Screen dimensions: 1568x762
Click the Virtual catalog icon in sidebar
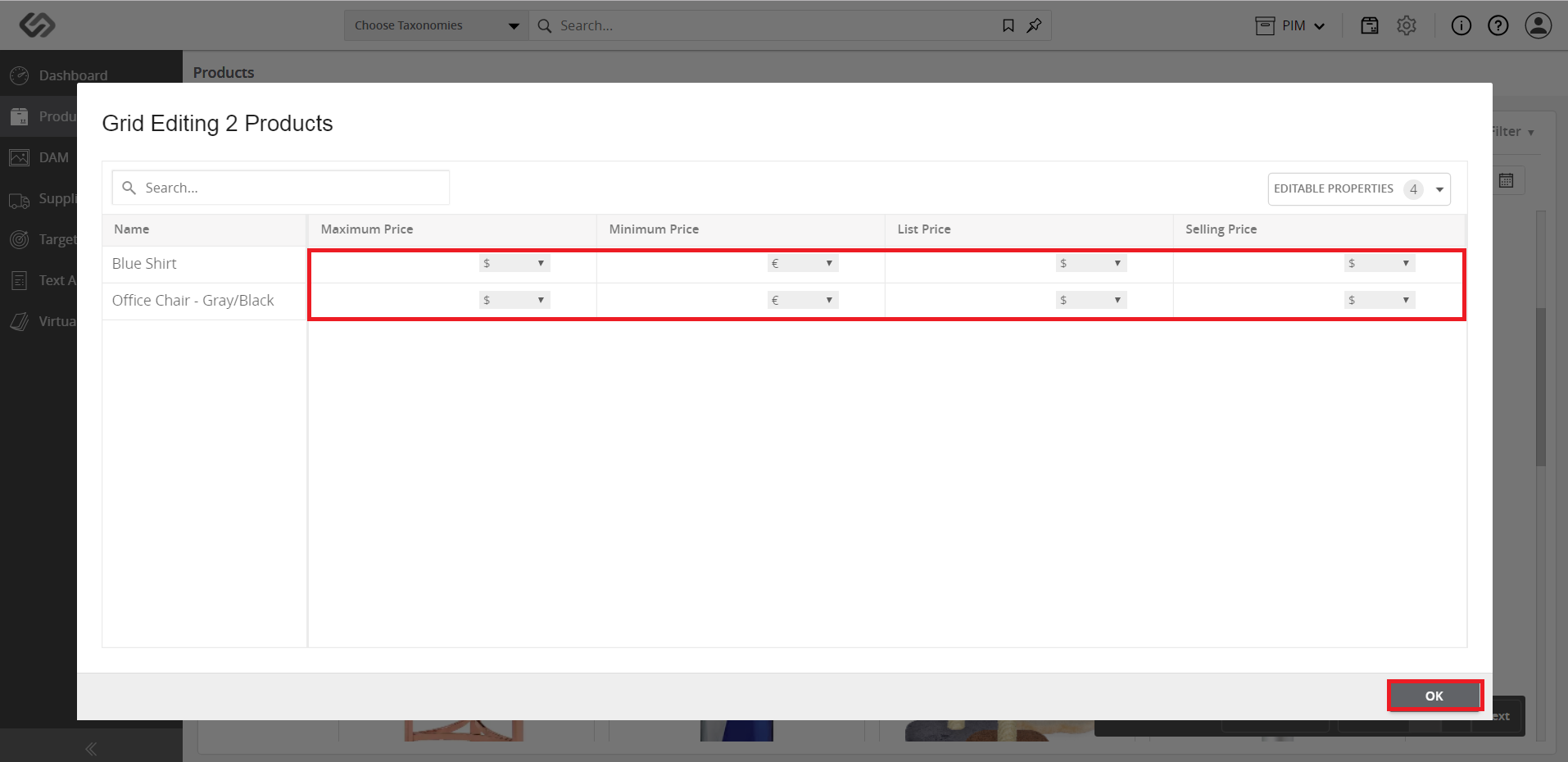click(x=20, y=321)
